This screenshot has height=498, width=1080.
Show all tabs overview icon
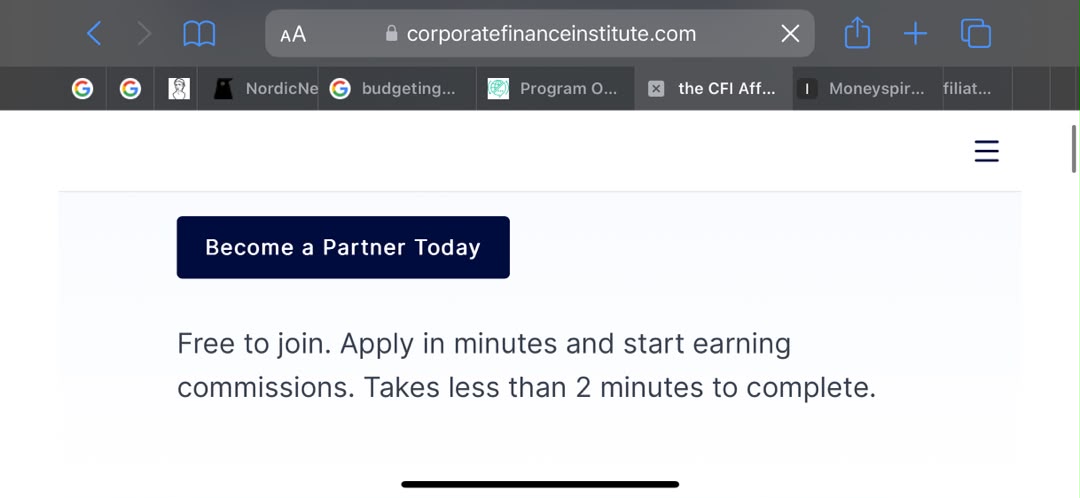975,33
